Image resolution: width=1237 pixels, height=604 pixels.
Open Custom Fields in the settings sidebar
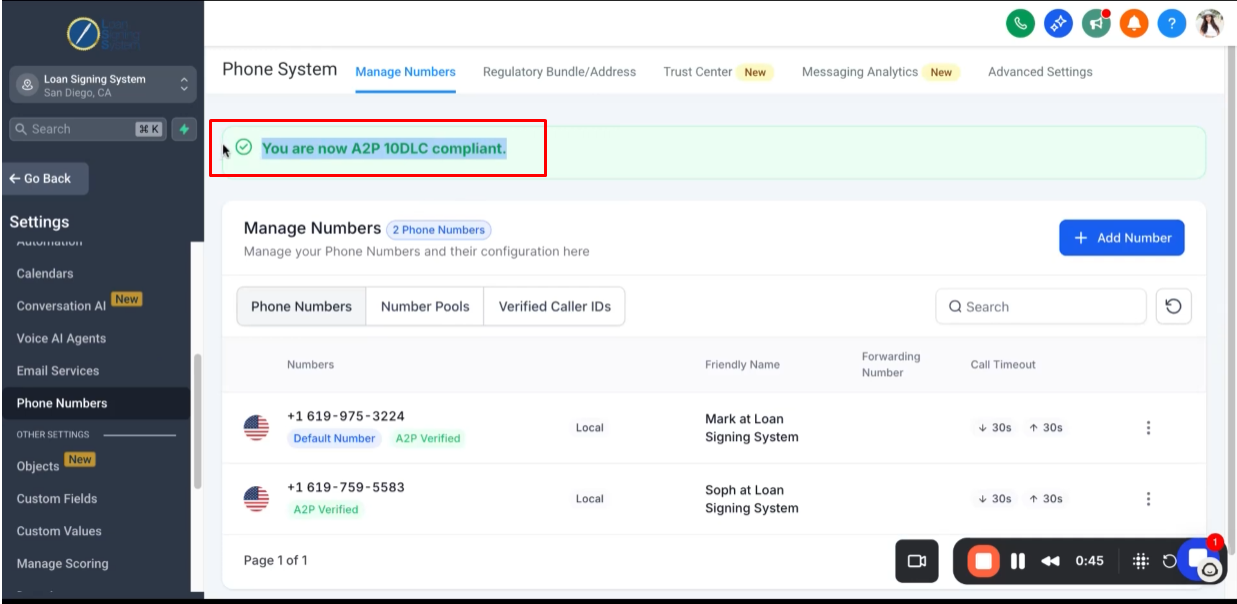[56, 498]
